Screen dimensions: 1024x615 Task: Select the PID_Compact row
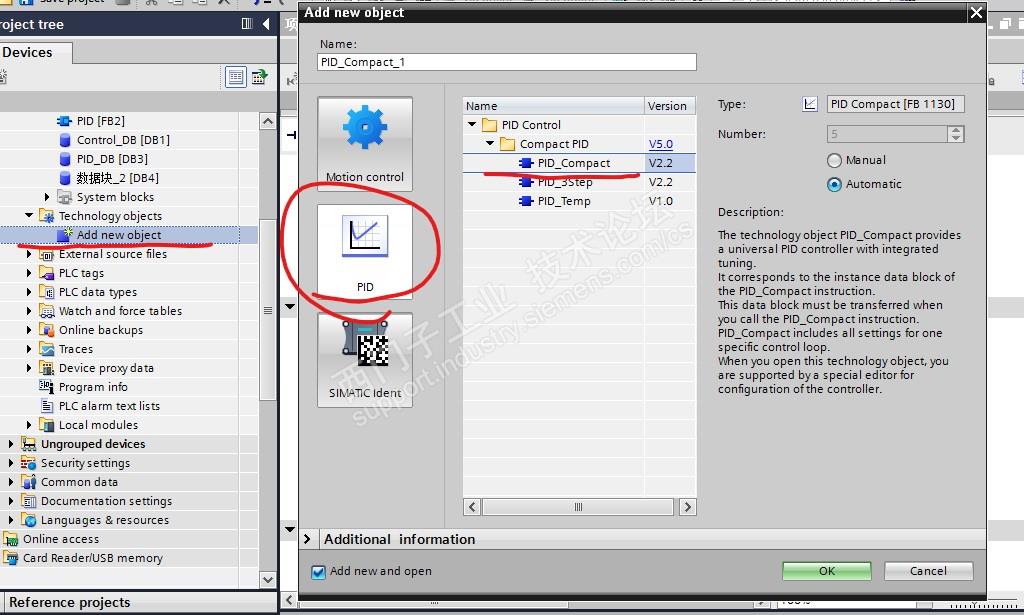tap(579, 163)
